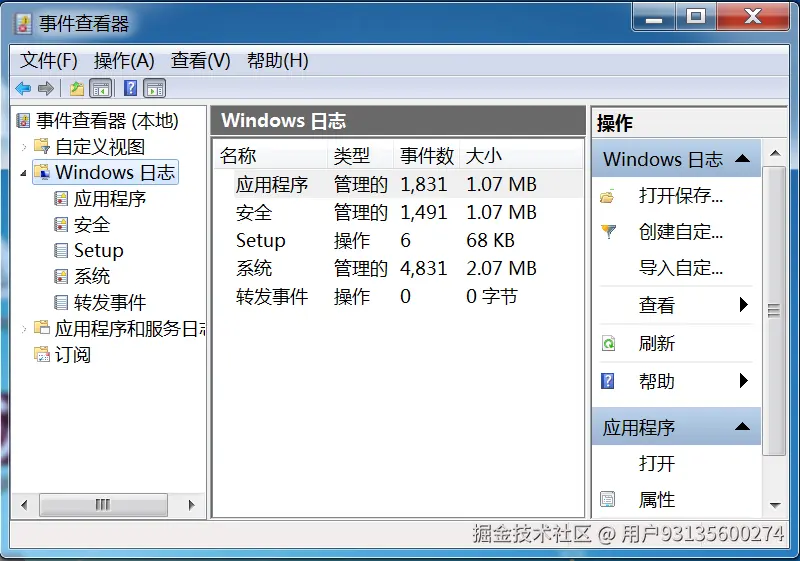Click the 安全 log icon in tree

61,224
